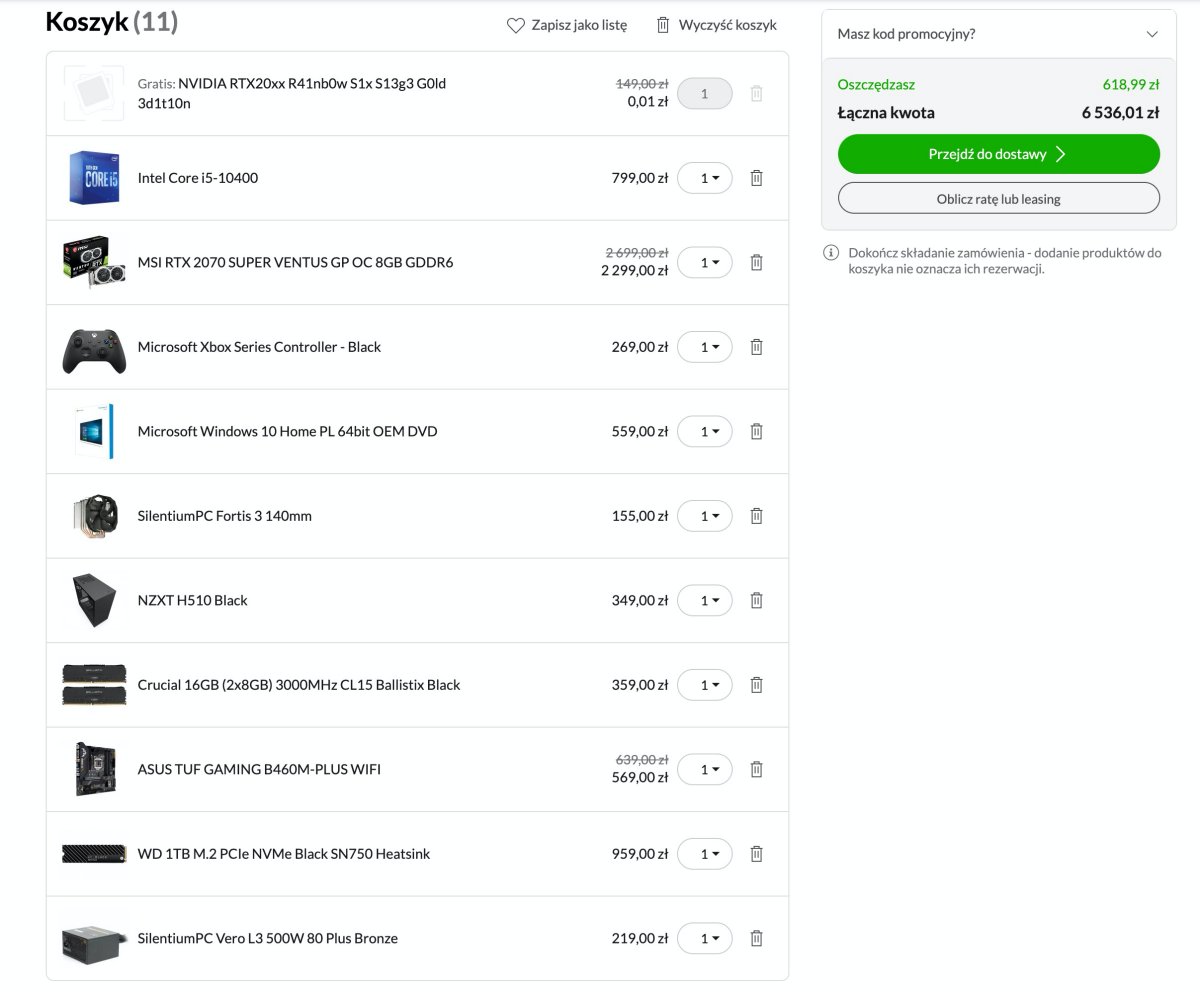Open quantity dropdown for SilentiumPC Fortis 3
The height and width of the screenshot is (992, 1200).
(x=705, y=516)
